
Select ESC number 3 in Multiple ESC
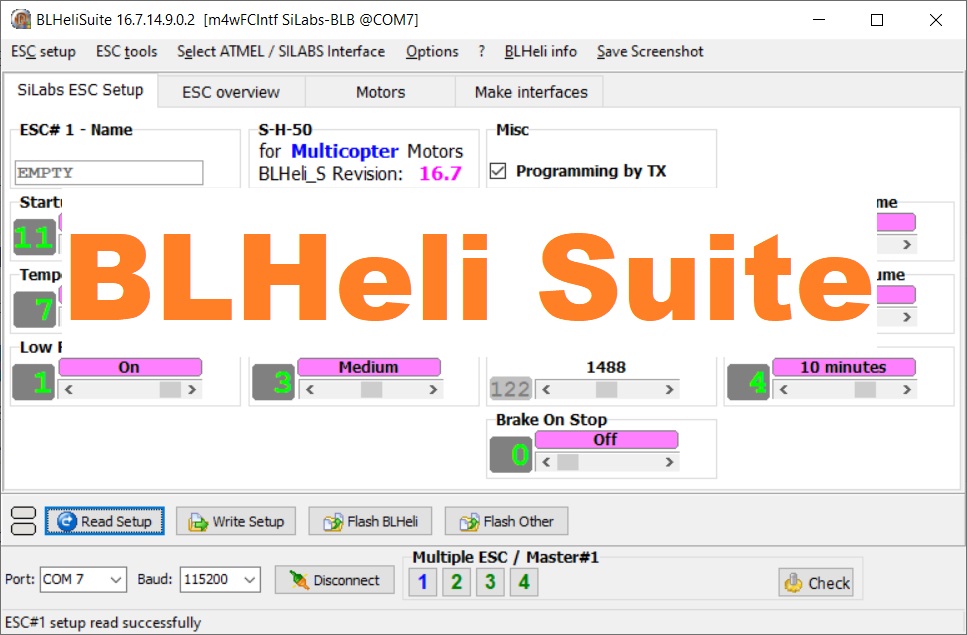pyautogui.click(x=490, y=581)
